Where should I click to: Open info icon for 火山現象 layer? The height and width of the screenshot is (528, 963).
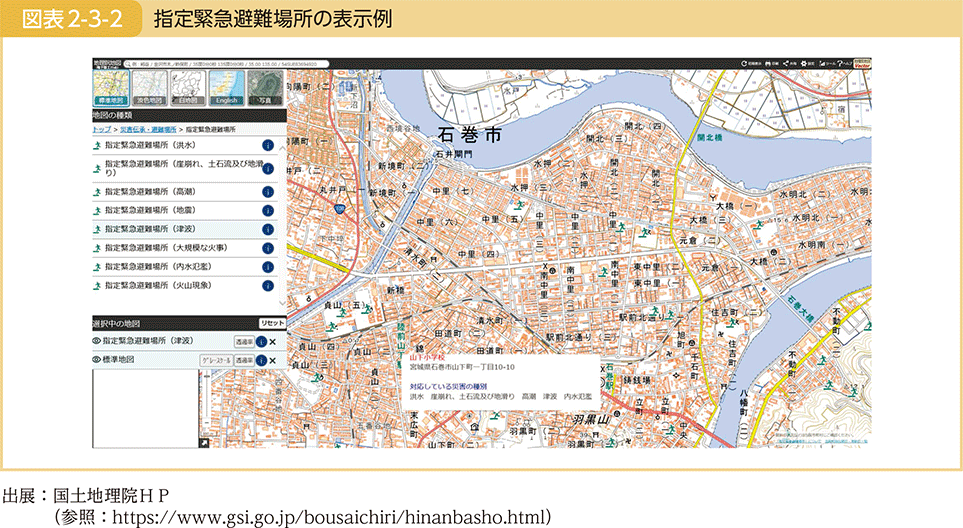pos(268,285)
